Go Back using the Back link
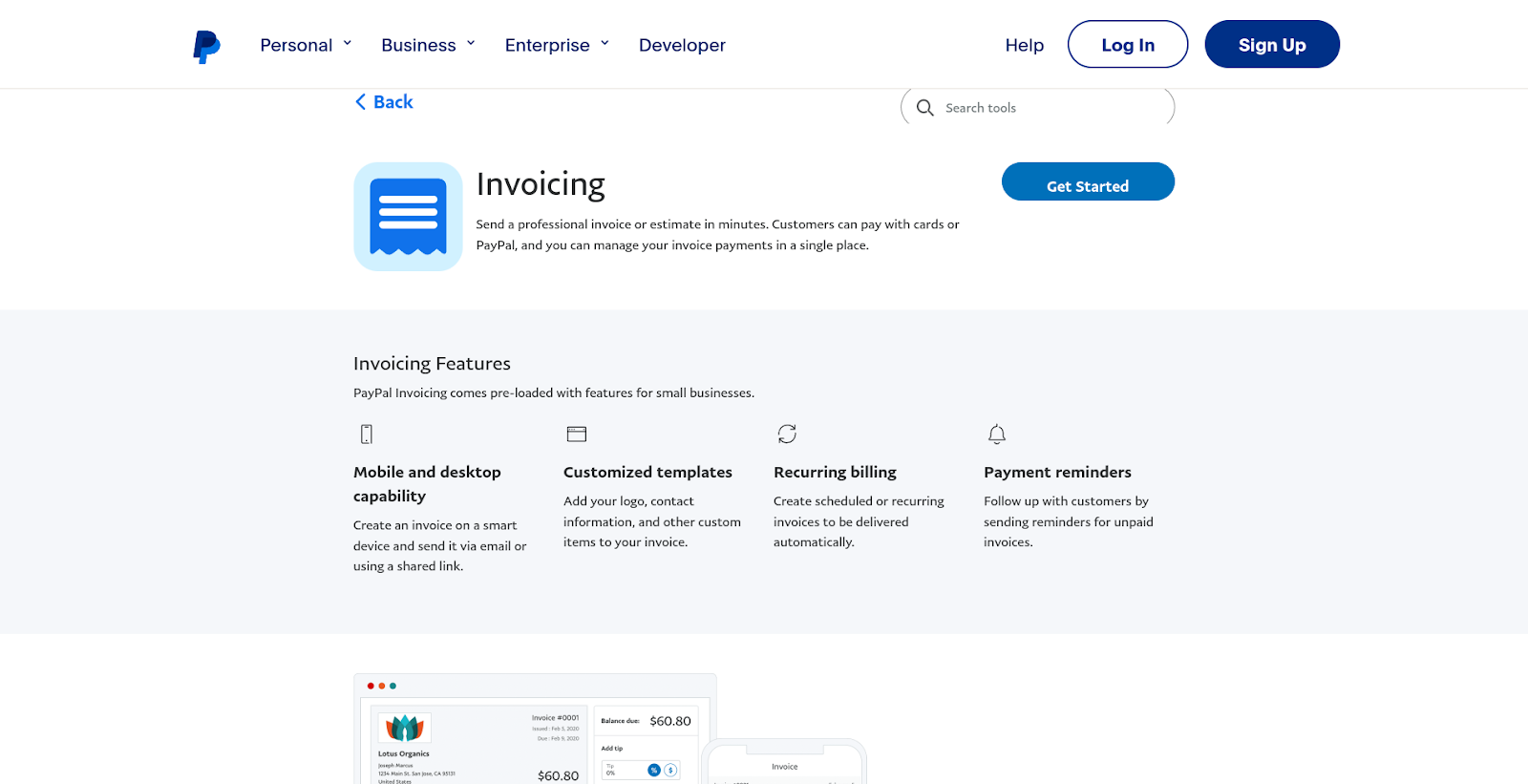This screenshot has height=784, width=1528. tap(384, 102)
